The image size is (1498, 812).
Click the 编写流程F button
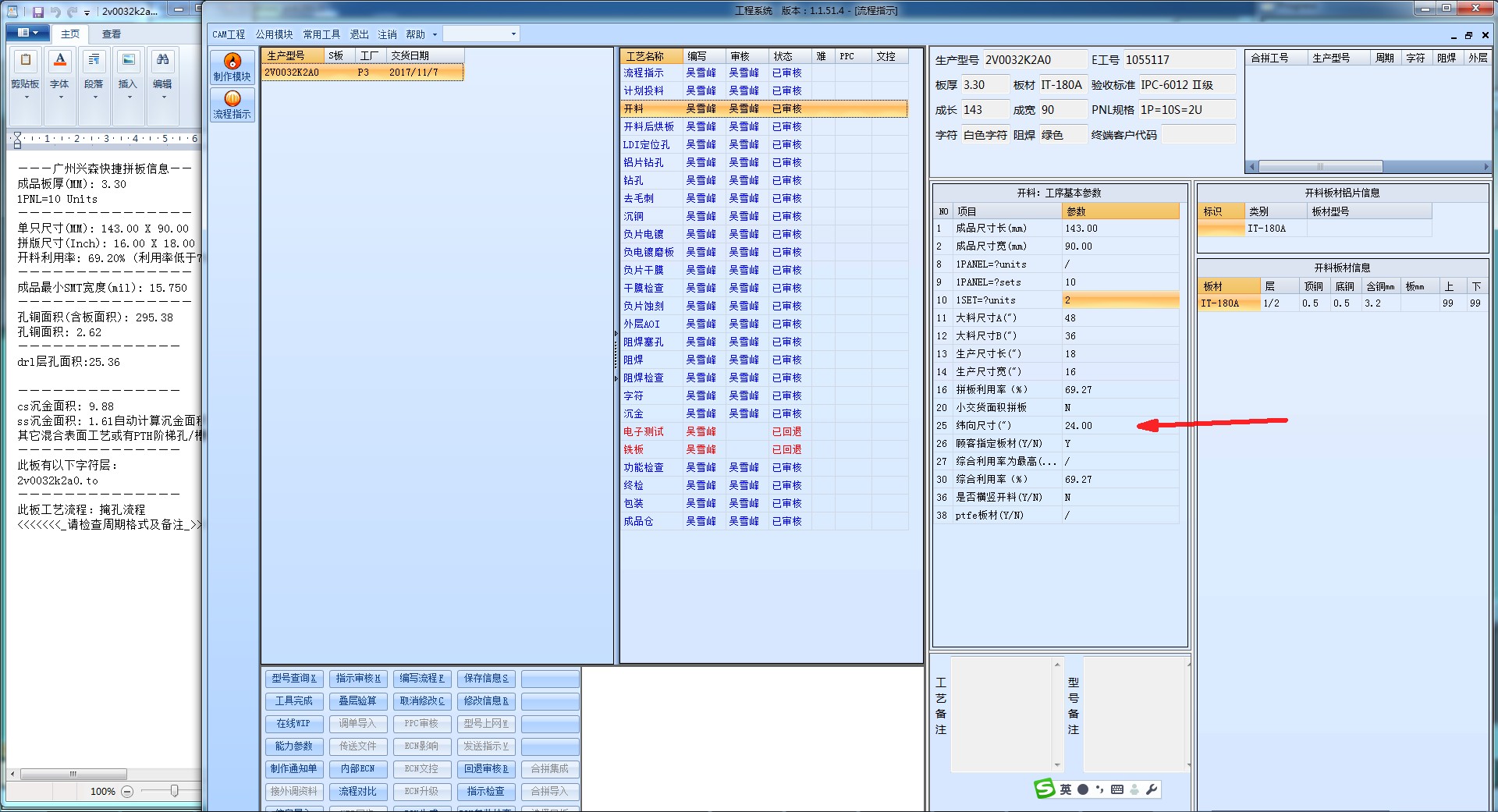click(x=422, y=679)
